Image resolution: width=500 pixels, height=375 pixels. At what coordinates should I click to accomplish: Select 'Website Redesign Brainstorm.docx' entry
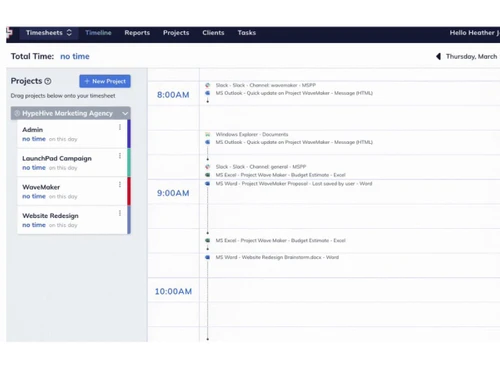coord(277,257)
